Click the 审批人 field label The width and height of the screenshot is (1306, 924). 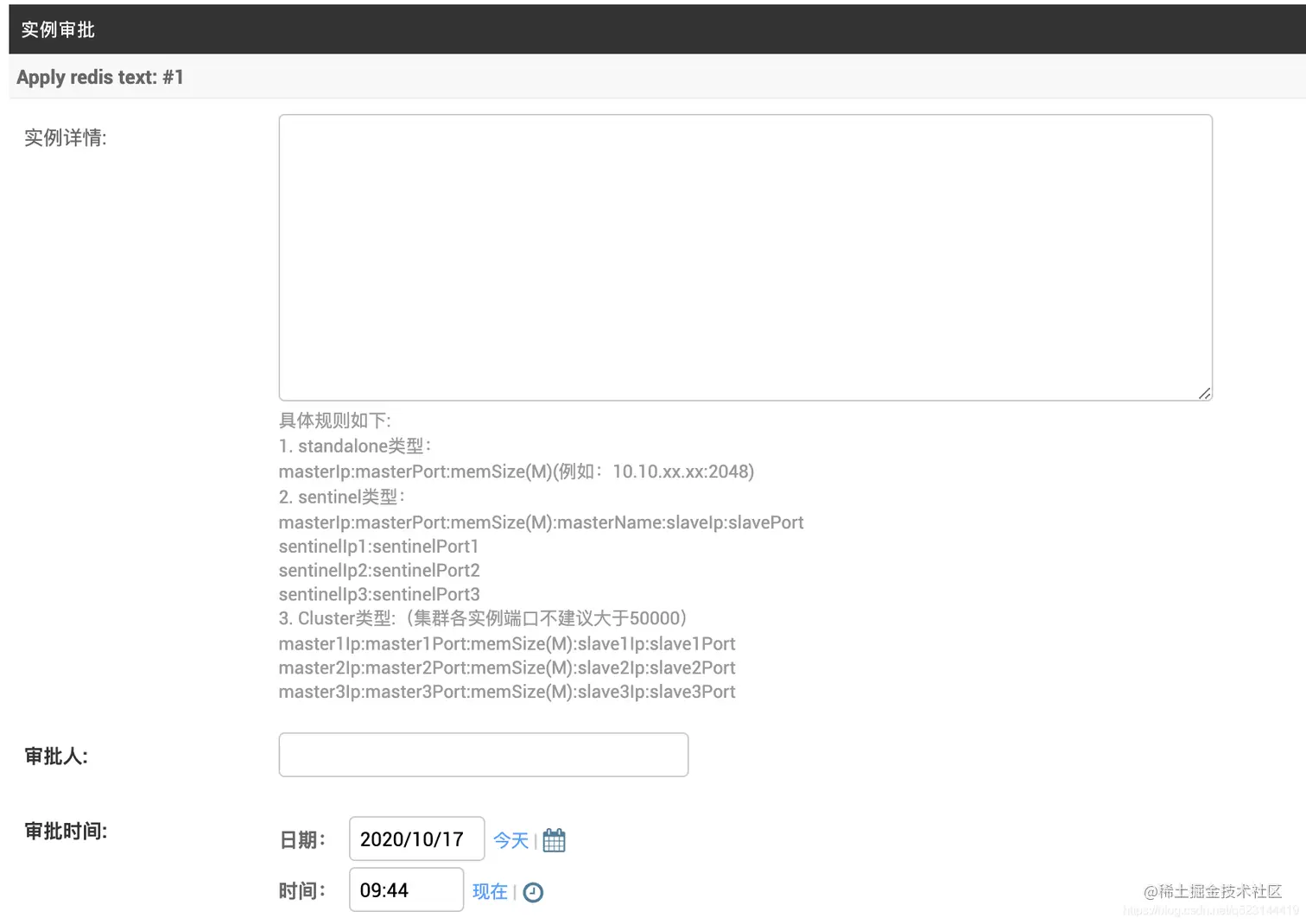[54, 756]
